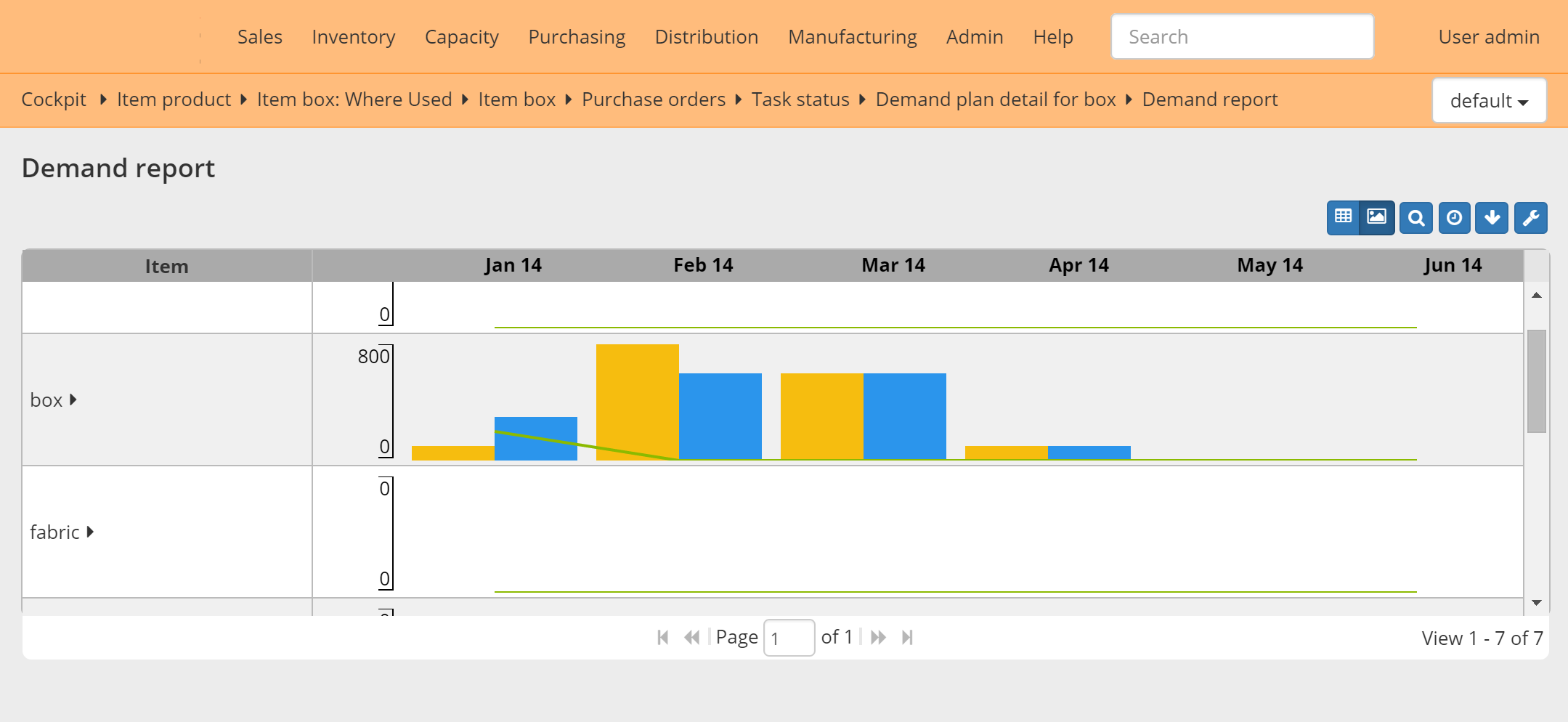Open the search filter icon
This screenshot has height=722, width=1568.
(1415, 217)
